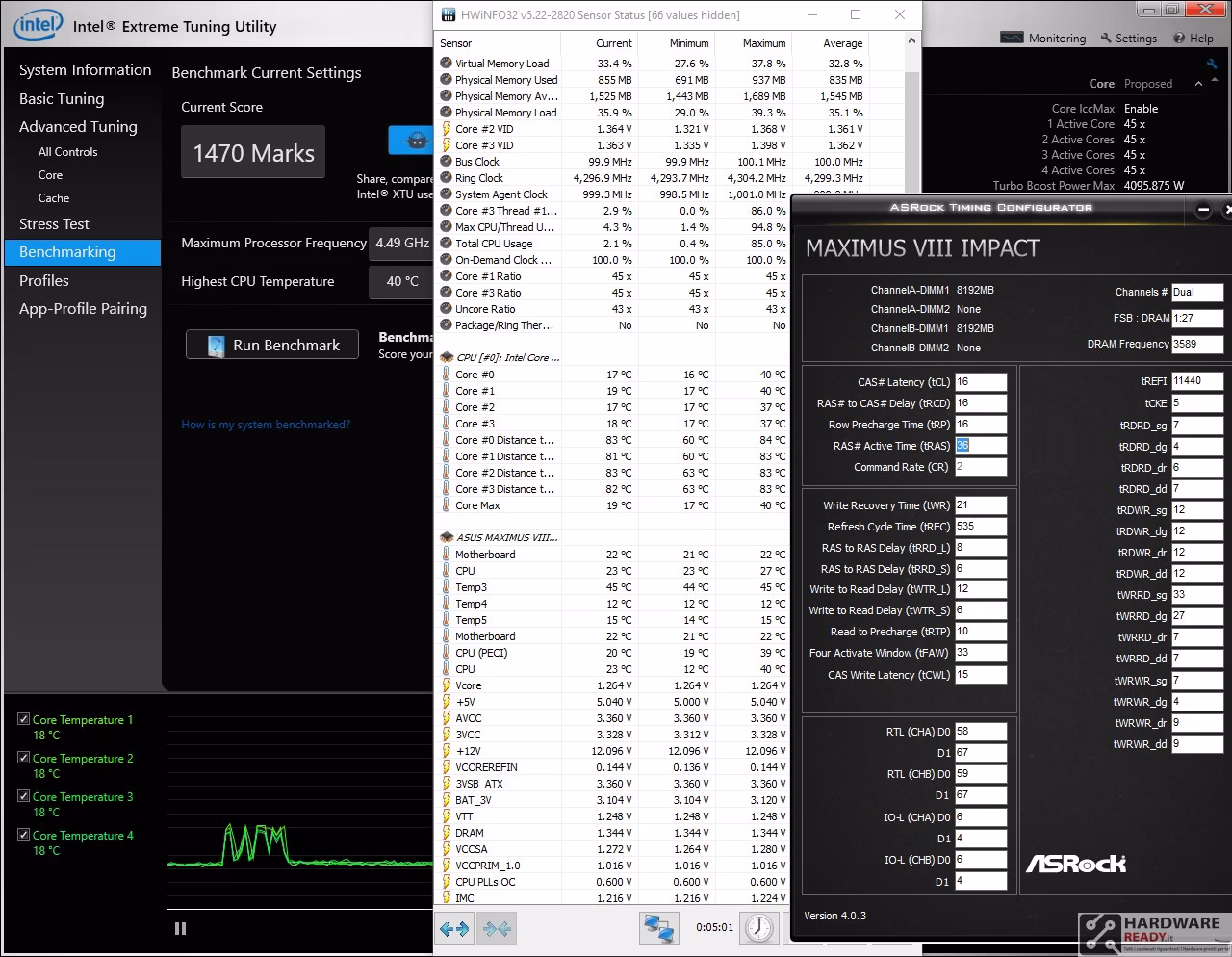Toggle Core Temperature 3 checkbox
Image resolution: width=1232 pixels, height=957 pixels.
point(24,796)
